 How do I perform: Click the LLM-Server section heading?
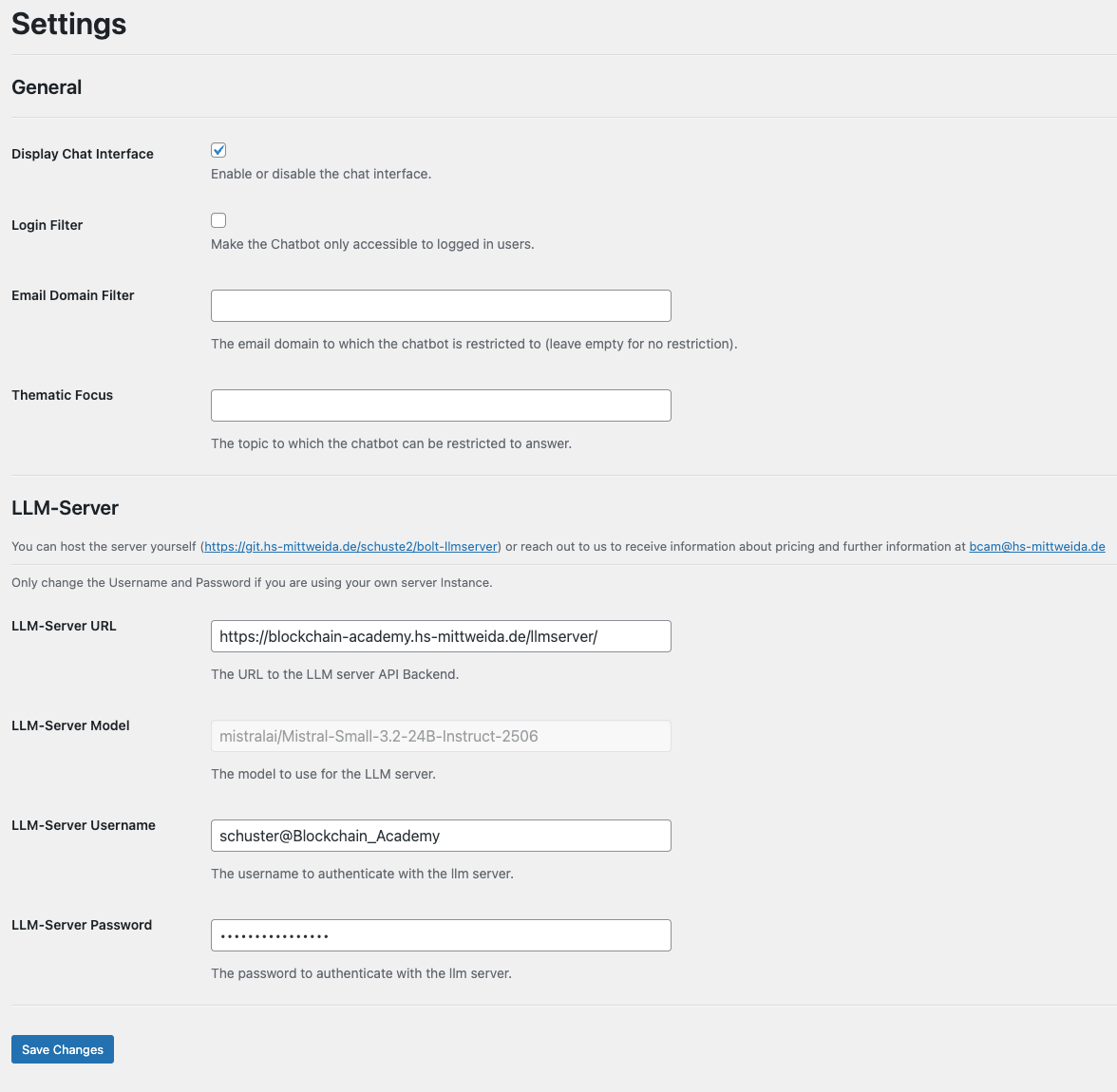click(x=64, y=508)
